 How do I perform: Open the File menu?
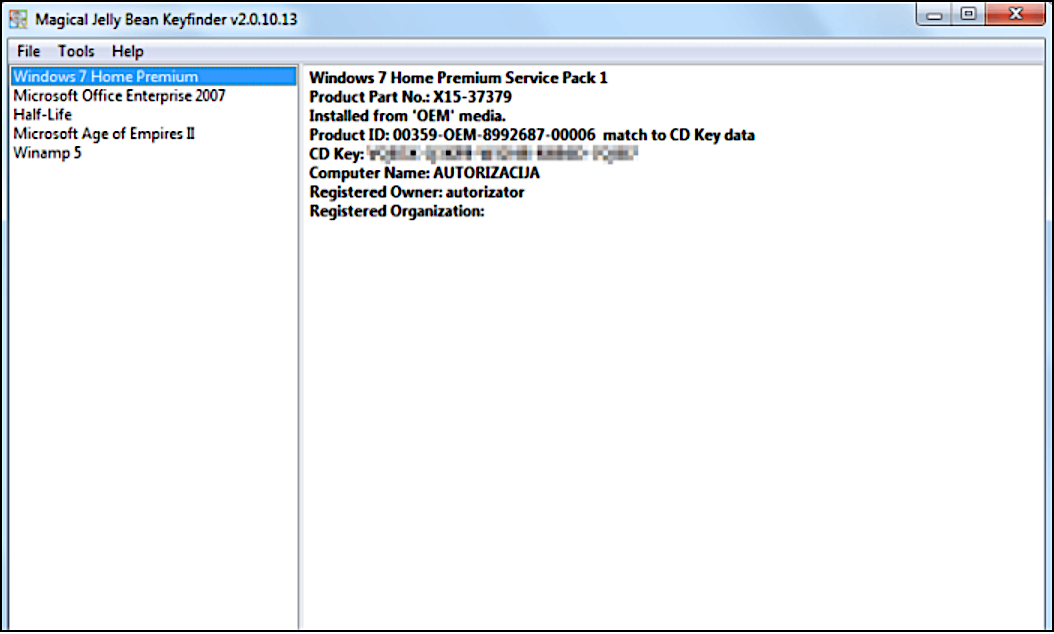[29, 51]
